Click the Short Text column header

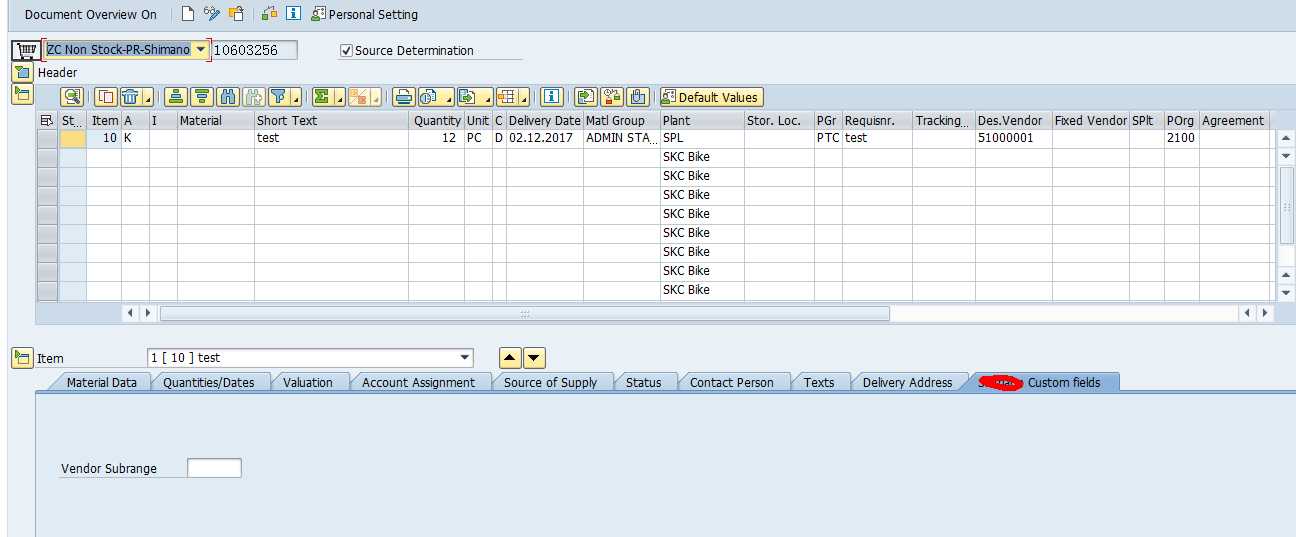331,120
